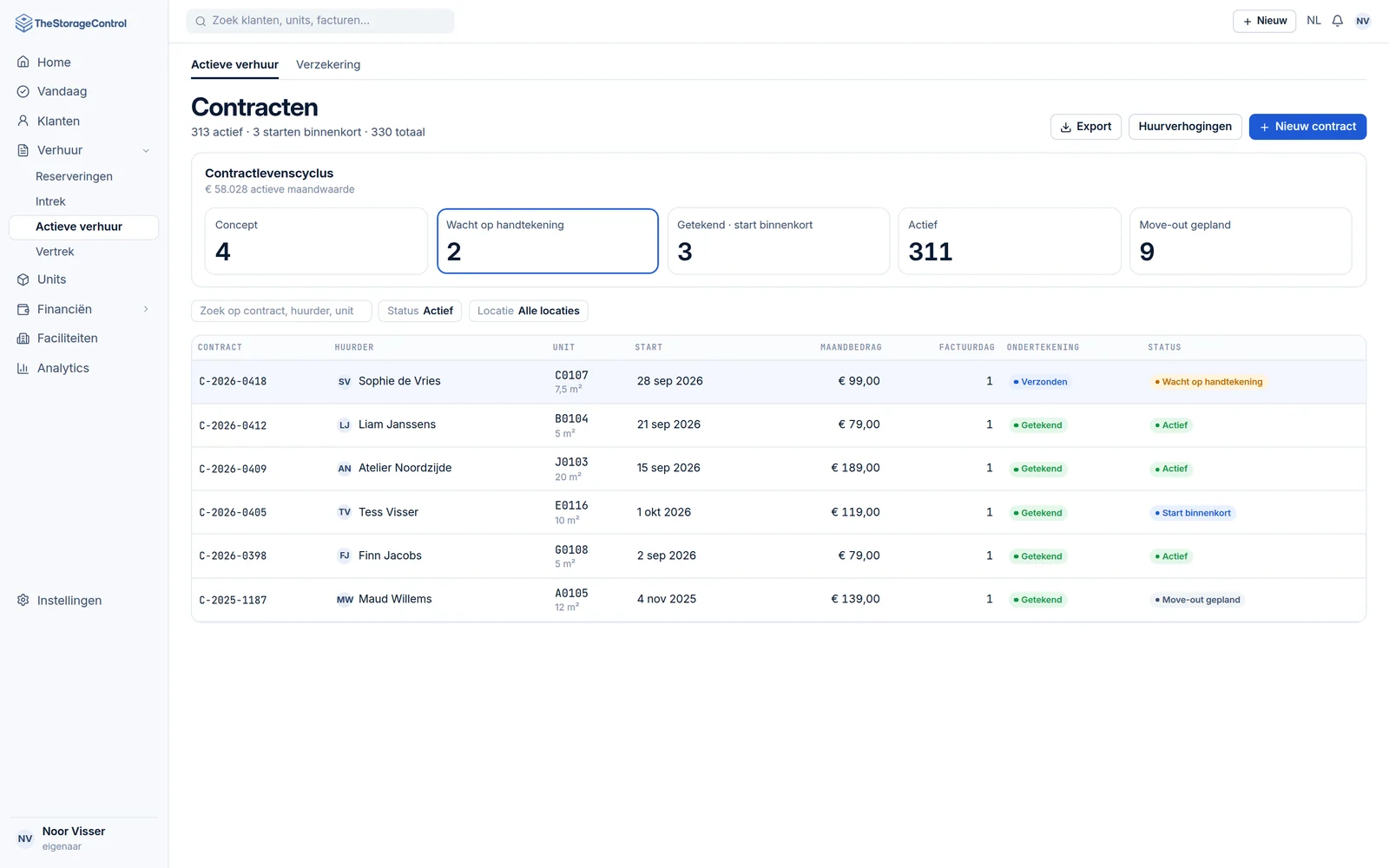Click the AN avatar for Atelier Noordzijde

pyautogui.click(x=345, y=469)
